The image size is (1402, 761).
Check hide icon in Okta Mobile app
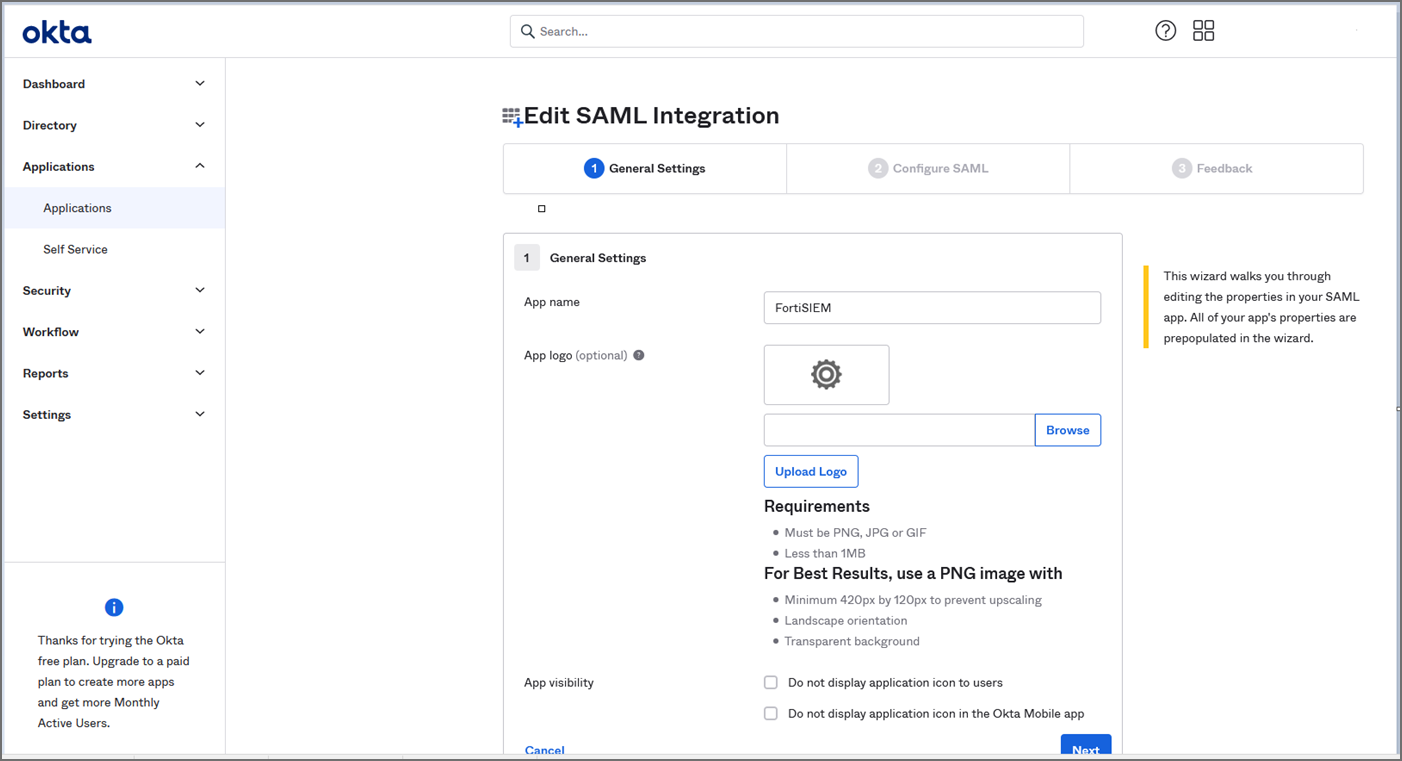(771, 713)
